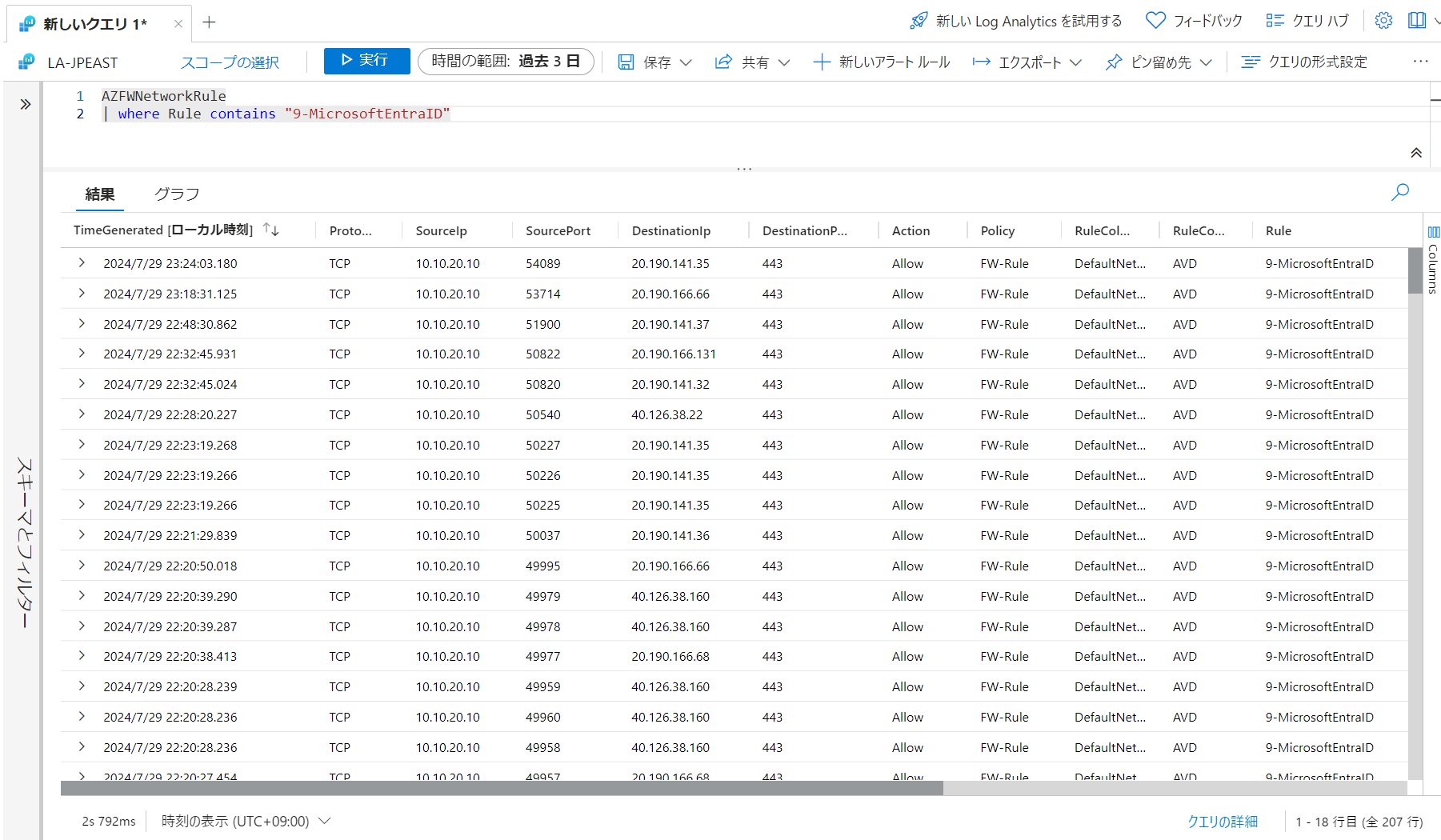
Task: Expand row 2024/7/29 22:20:38.413
Action: [82, 656]
